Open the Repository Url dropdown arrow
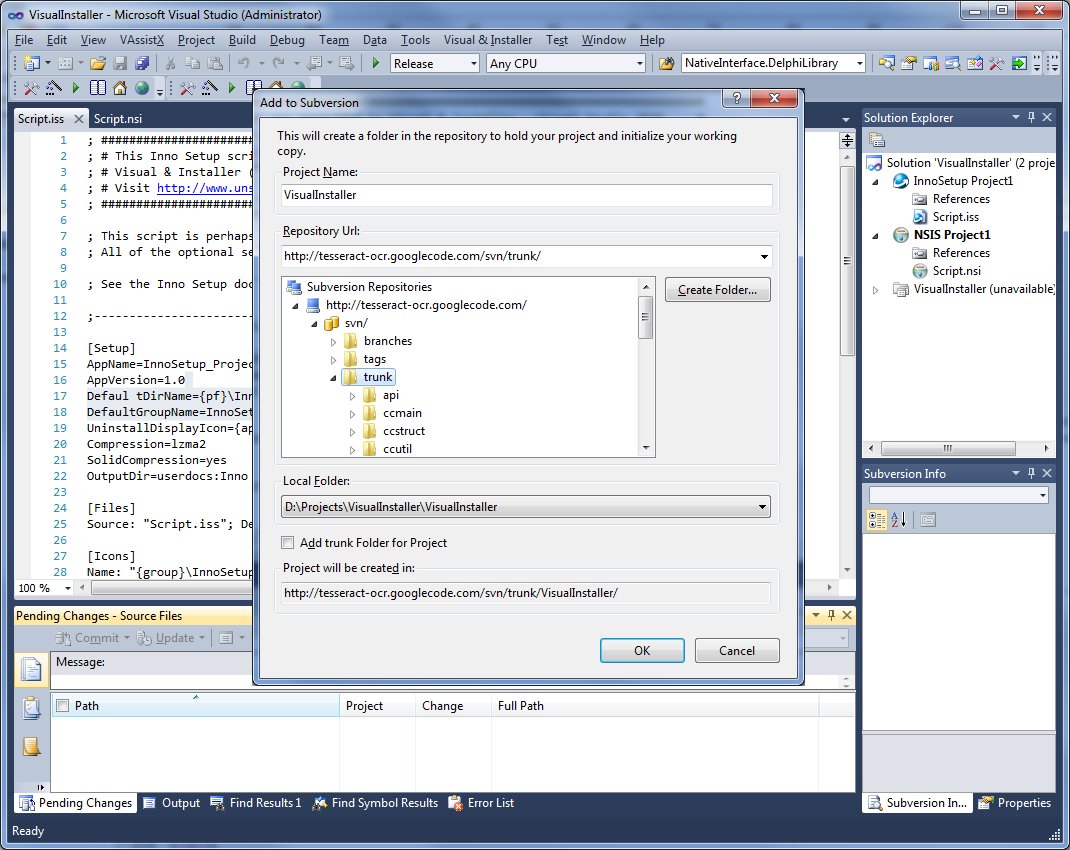Viewport: 1070px width, 850px height. pyautogui.click(x=764, y=257)
